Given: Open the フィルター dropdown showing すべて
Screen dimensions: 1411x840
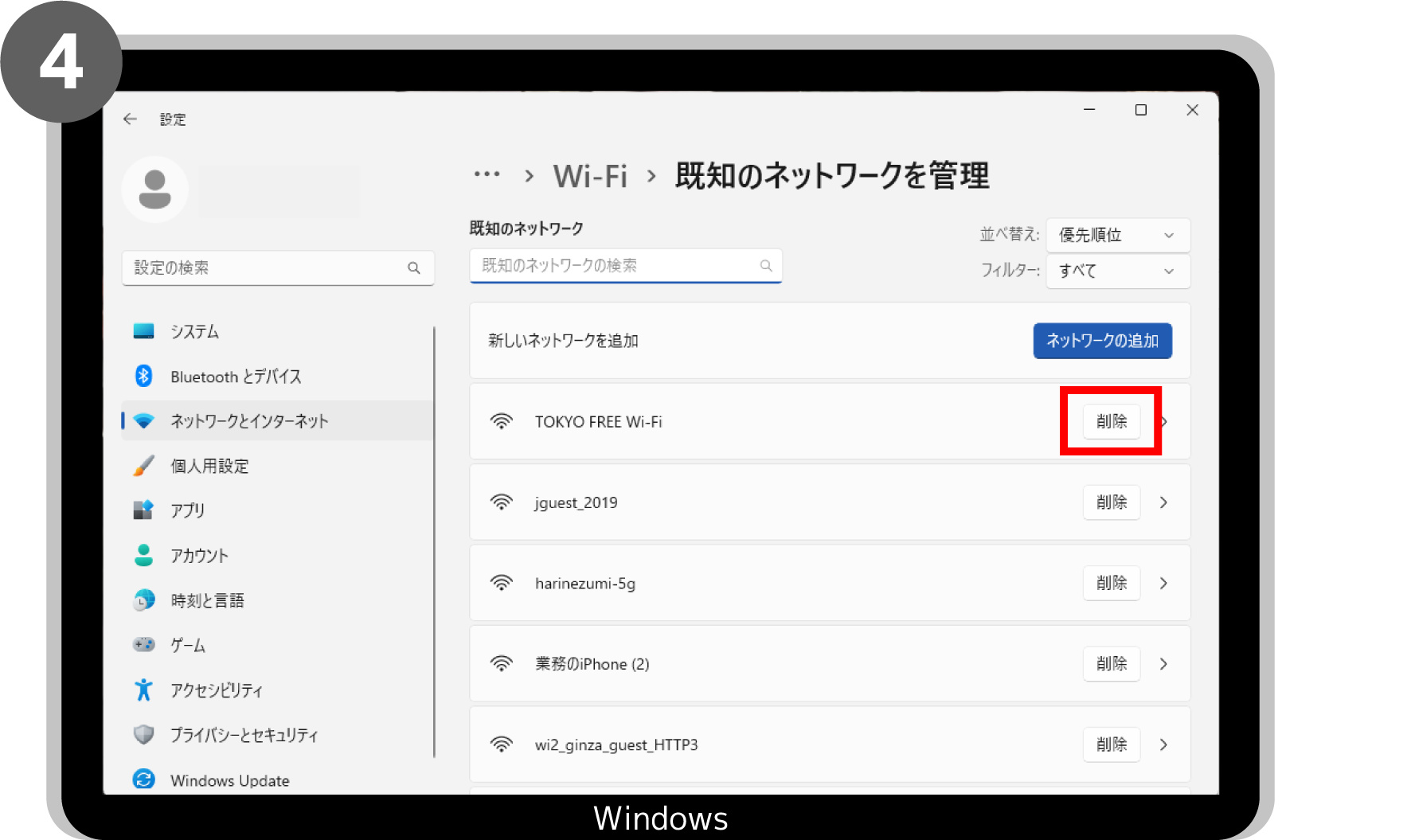Looking at the screenshot, I should click(1117, 271).
